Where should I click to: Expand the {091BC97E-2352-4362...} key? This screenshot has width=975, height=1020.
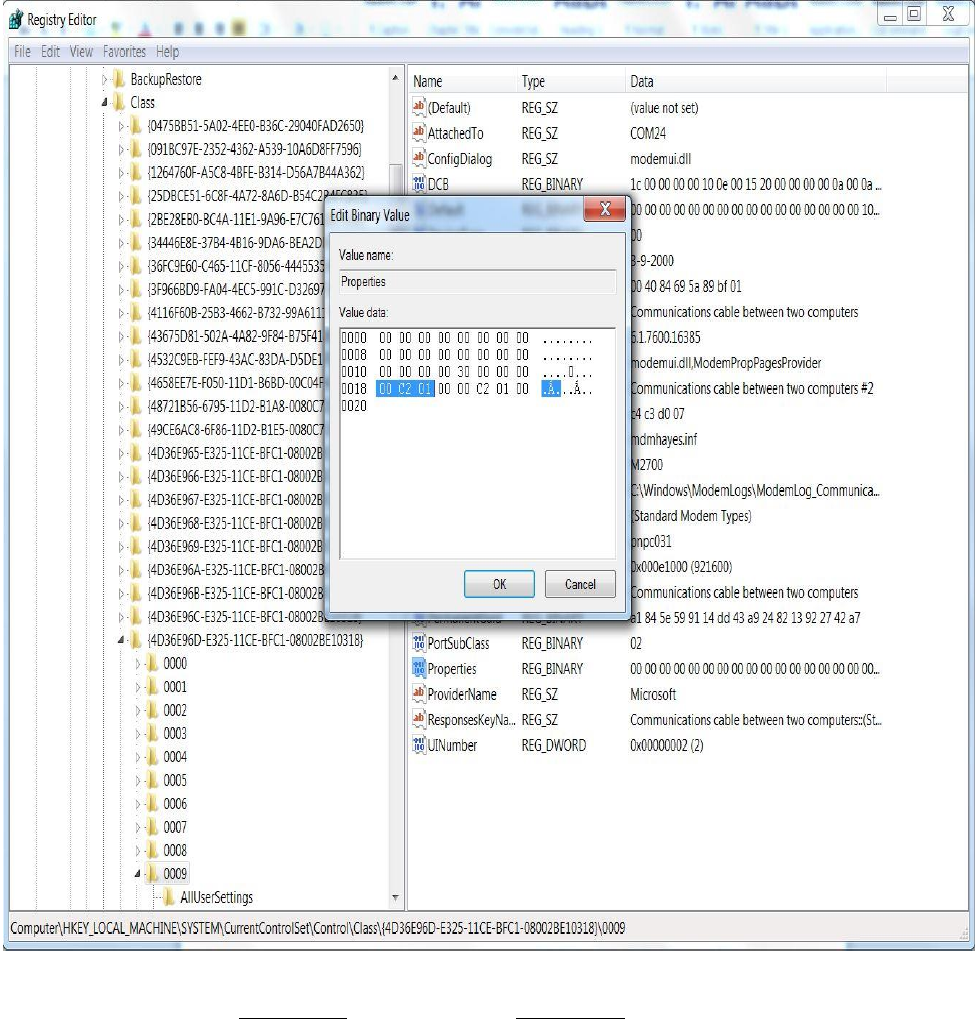click(121, 150)
